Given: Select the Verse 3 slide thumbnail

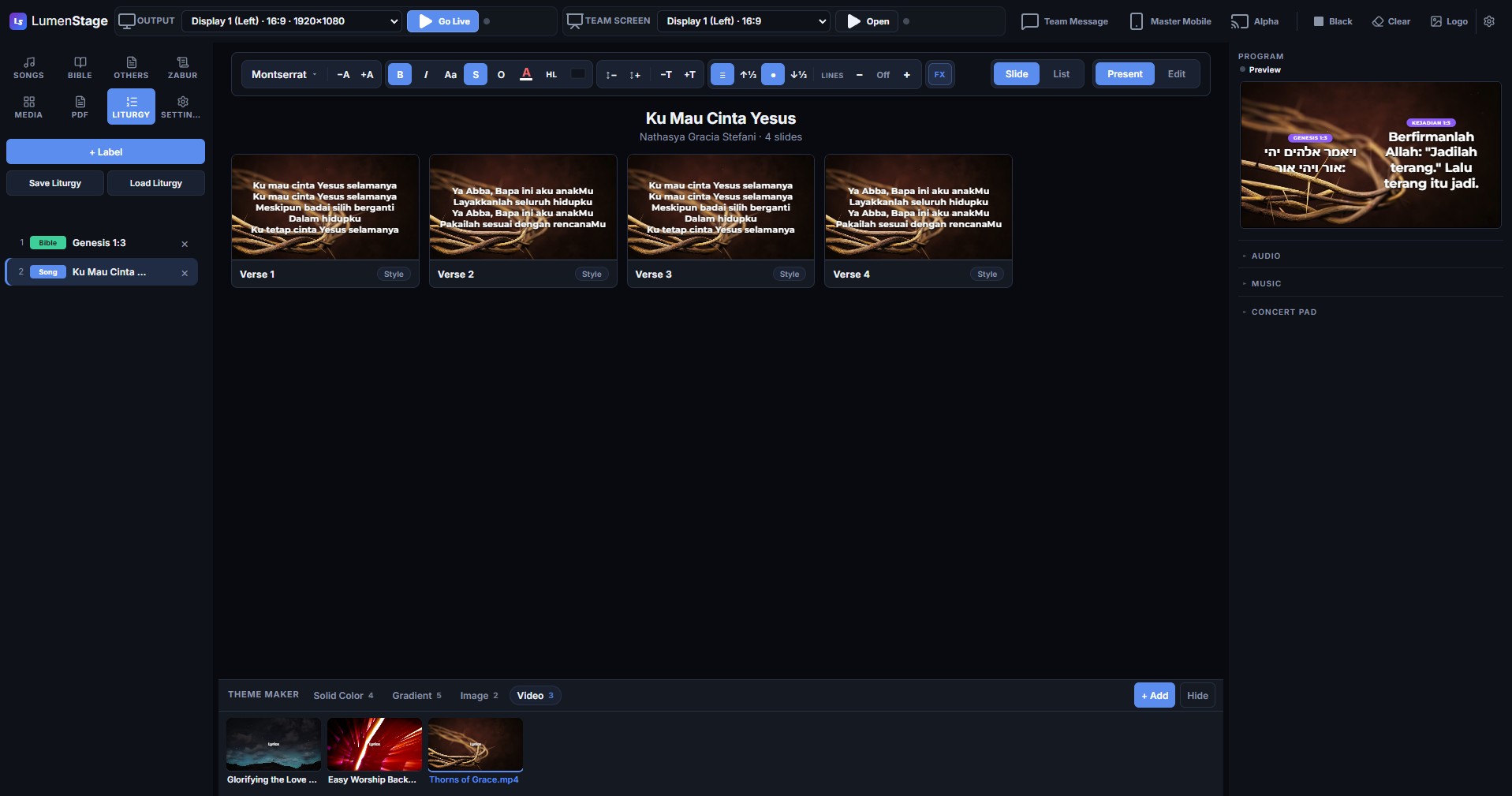Looking at the screenshot, I should (x=721, y=207).
